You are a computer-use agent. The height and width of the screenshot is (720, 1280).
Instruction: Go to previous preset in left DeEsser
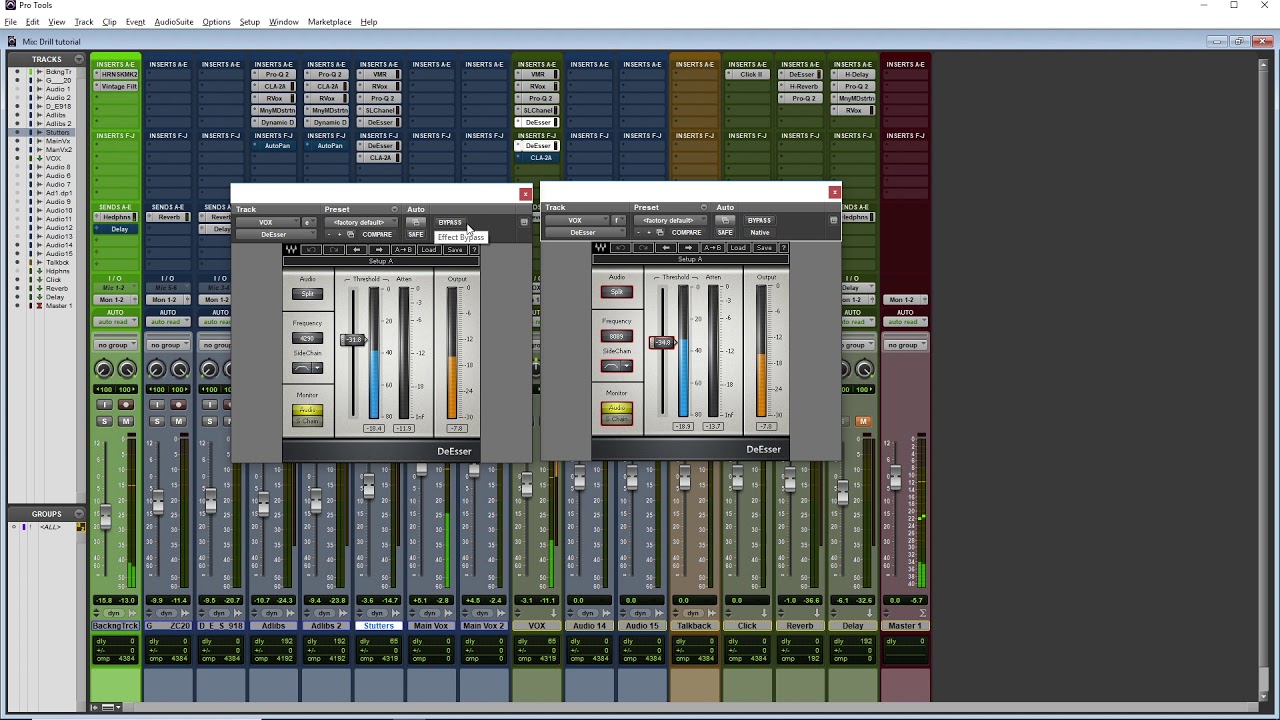(357, 250)
